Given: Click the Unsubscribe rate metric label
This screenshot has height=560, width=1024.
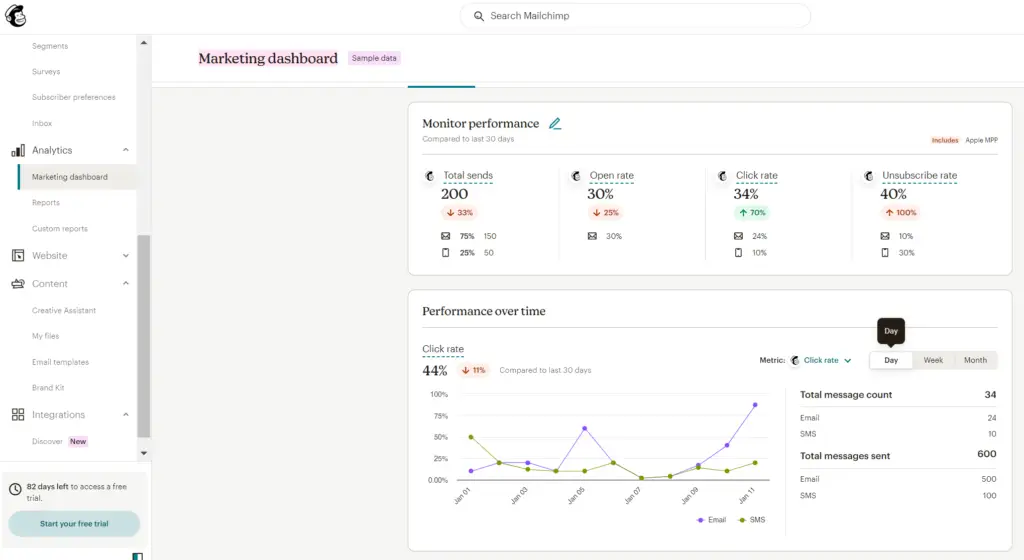Looking at the screenshot, I should pyautogui.click(x=920, y=176).
